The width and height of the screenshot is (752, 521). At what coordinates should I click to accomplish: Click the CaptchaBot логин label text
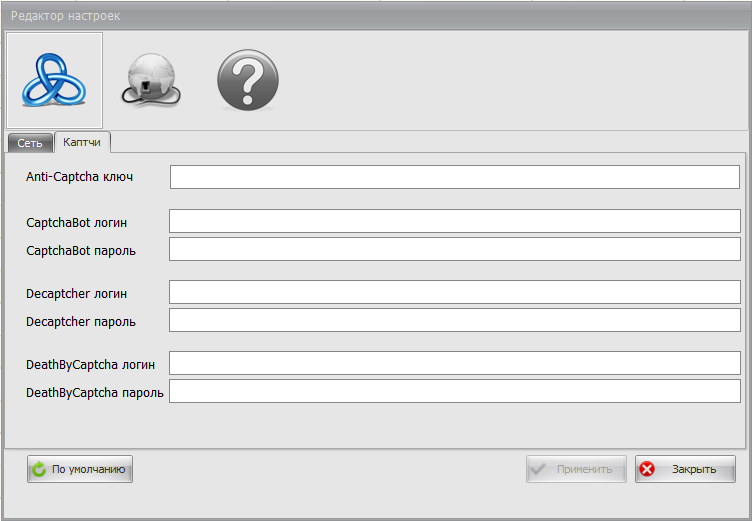tap(76, 222)
